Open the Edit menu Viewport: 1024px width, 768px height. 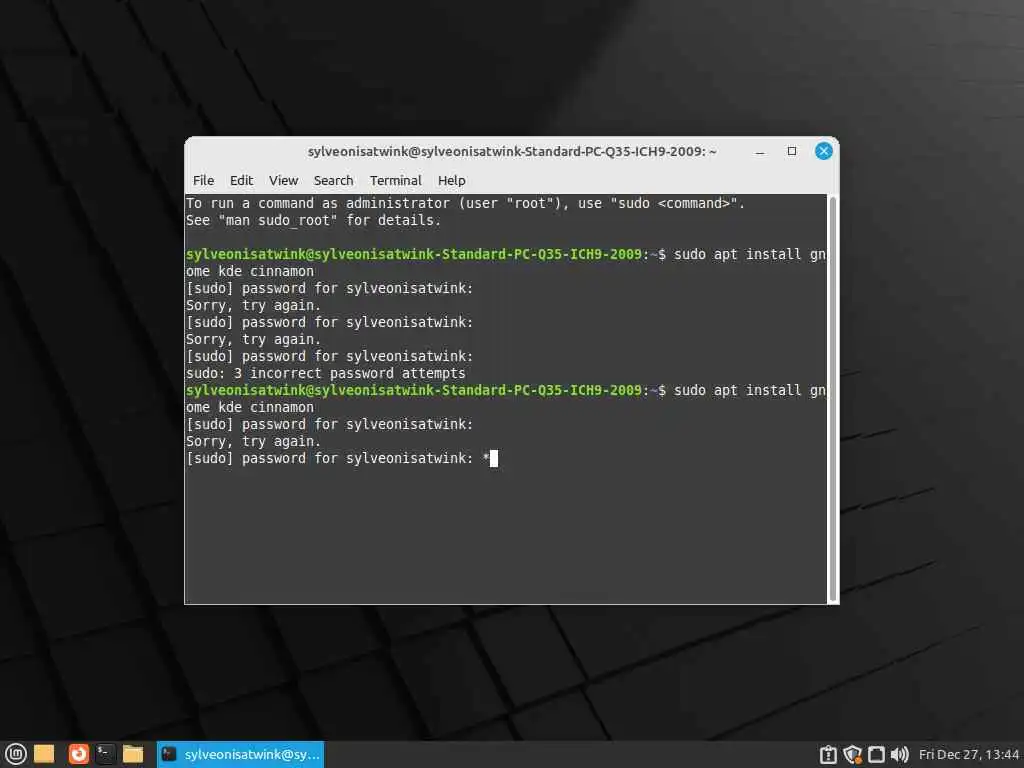(241, 180)
